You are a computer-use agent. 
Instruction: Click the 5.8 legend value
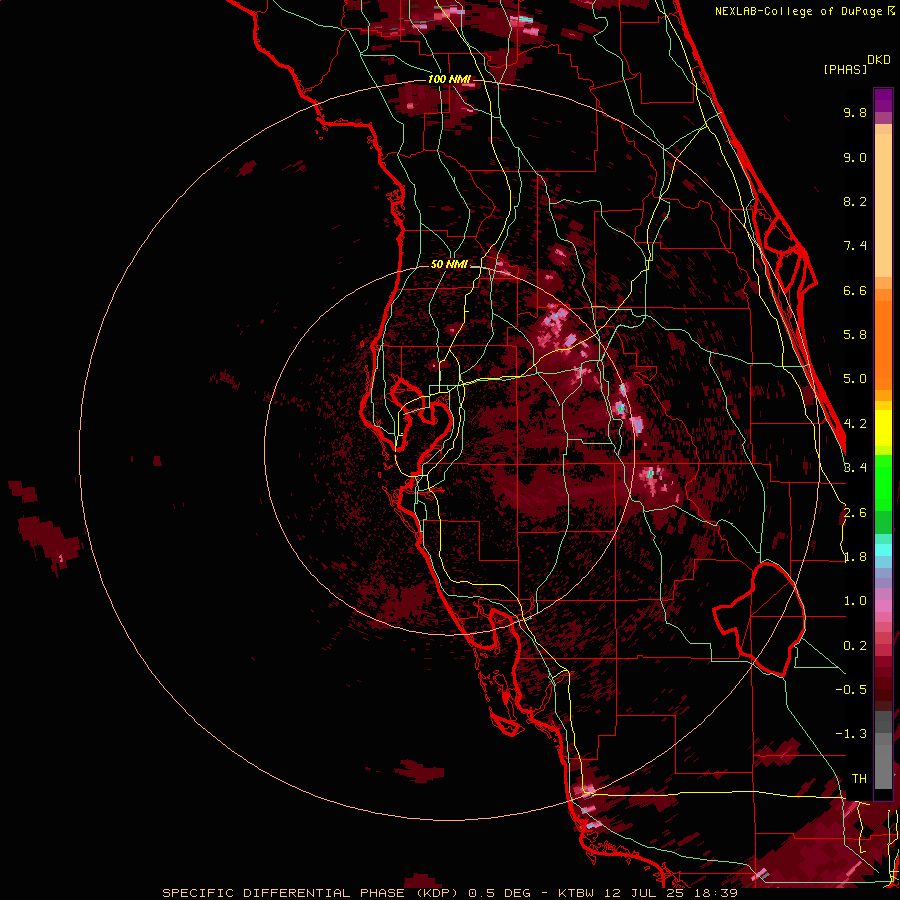pyautogui.click(x=855, y=335)
